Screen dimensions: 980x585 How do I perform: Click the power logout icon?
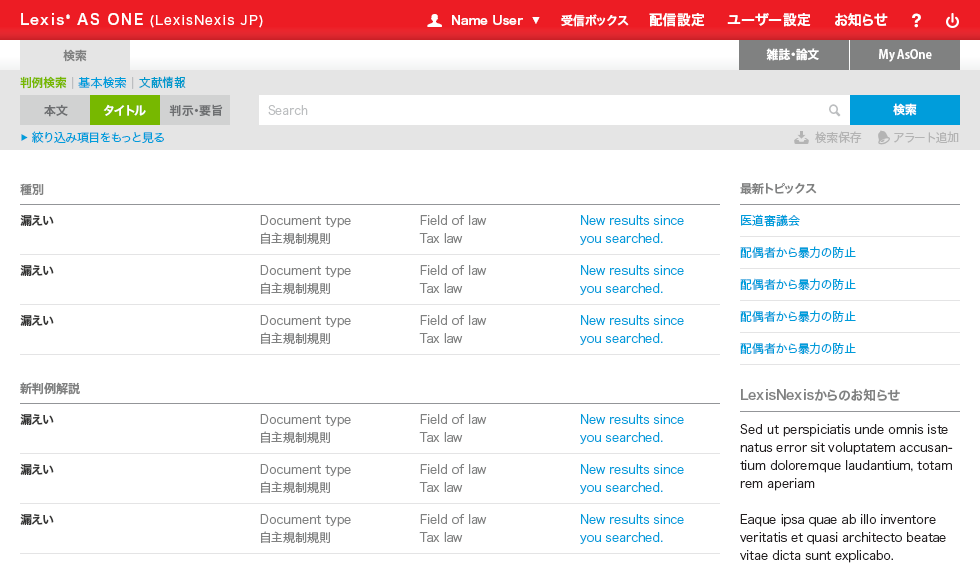click(x=952, y=21)
